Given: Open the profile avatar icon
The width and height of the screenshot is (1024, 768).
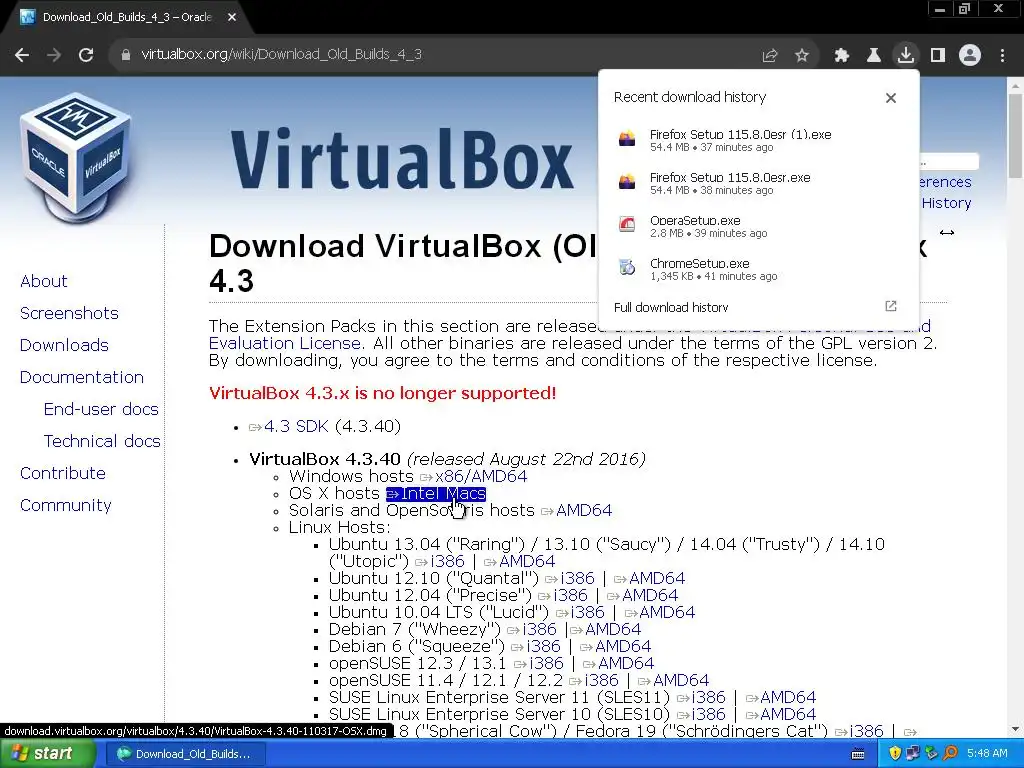Looking at the screenshot, I should click(970, 56).
